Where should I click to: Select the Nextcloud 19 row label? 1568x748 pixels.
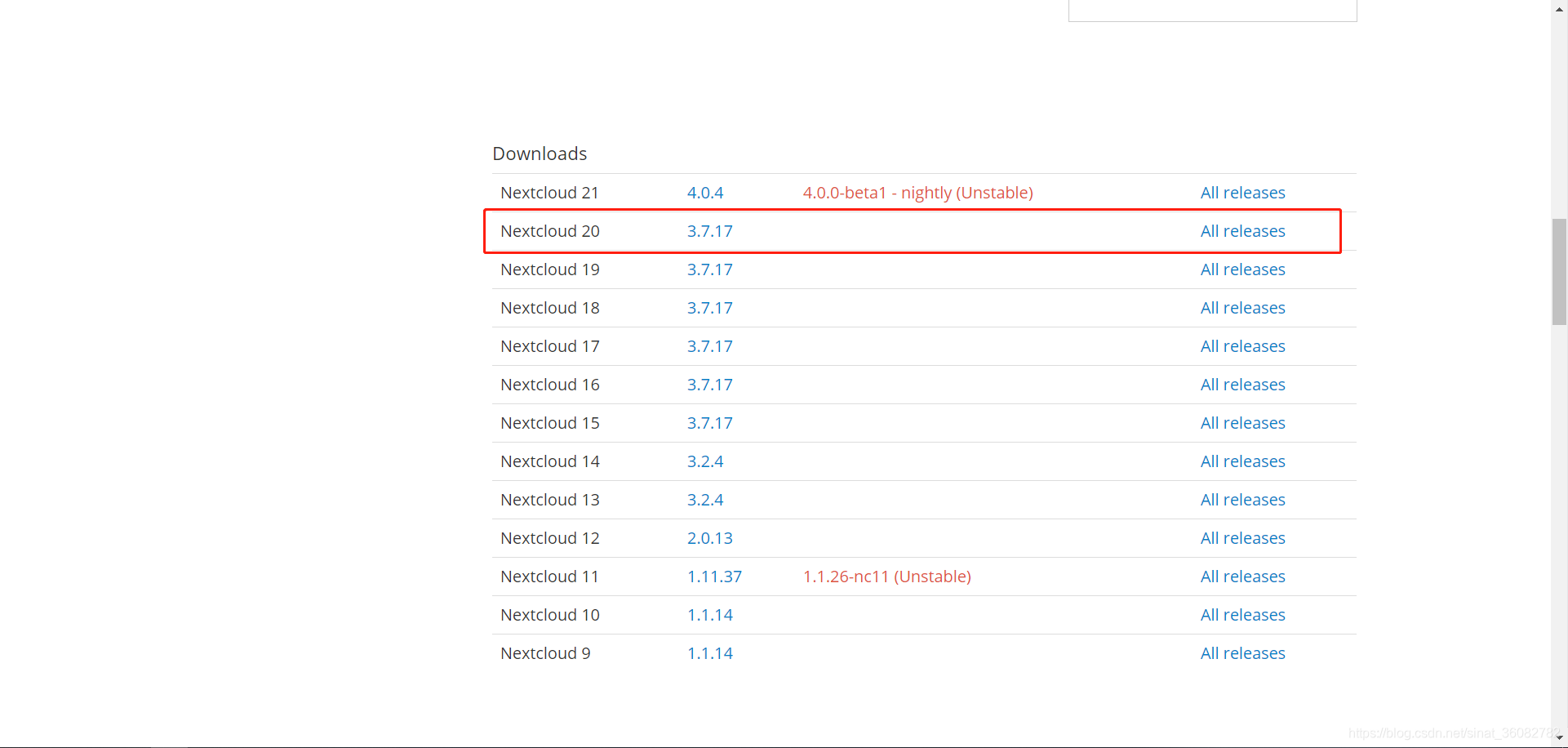[x=549, y=269]
